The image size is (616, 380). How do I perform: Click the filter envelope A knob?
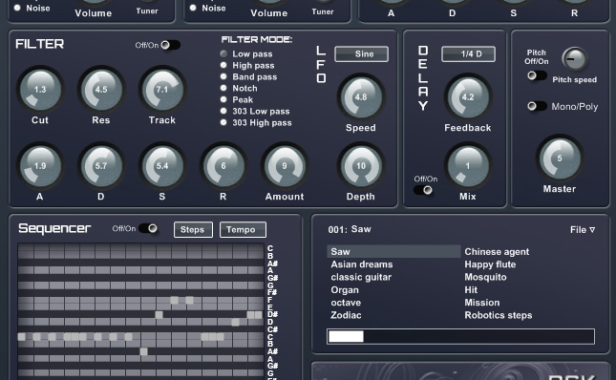tap(40, 166)
